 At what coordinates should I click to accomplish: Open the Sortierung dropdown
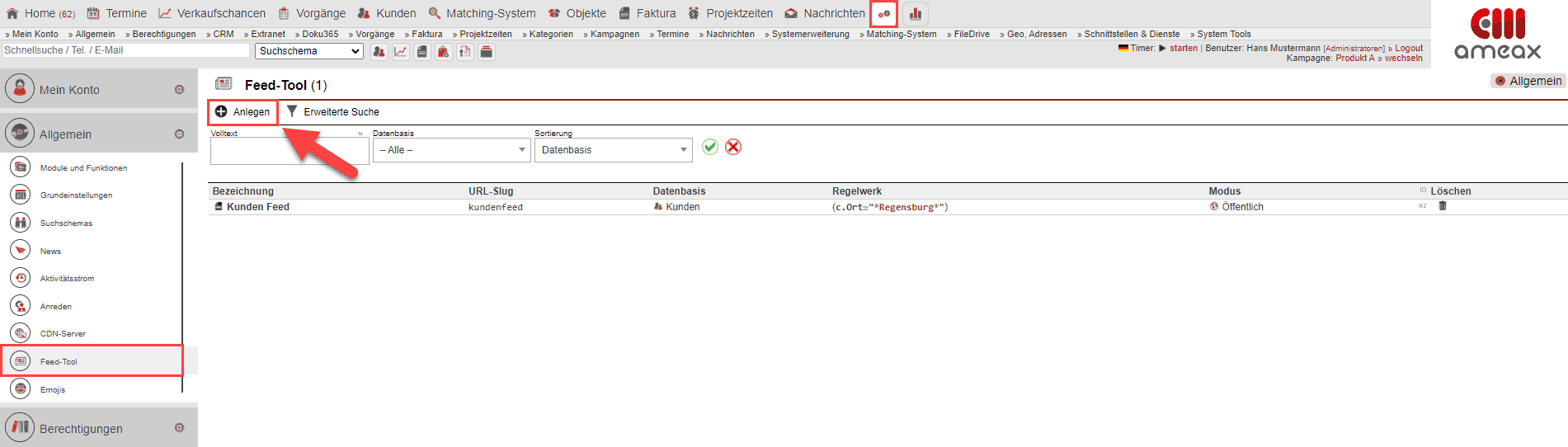coord(613,150)
